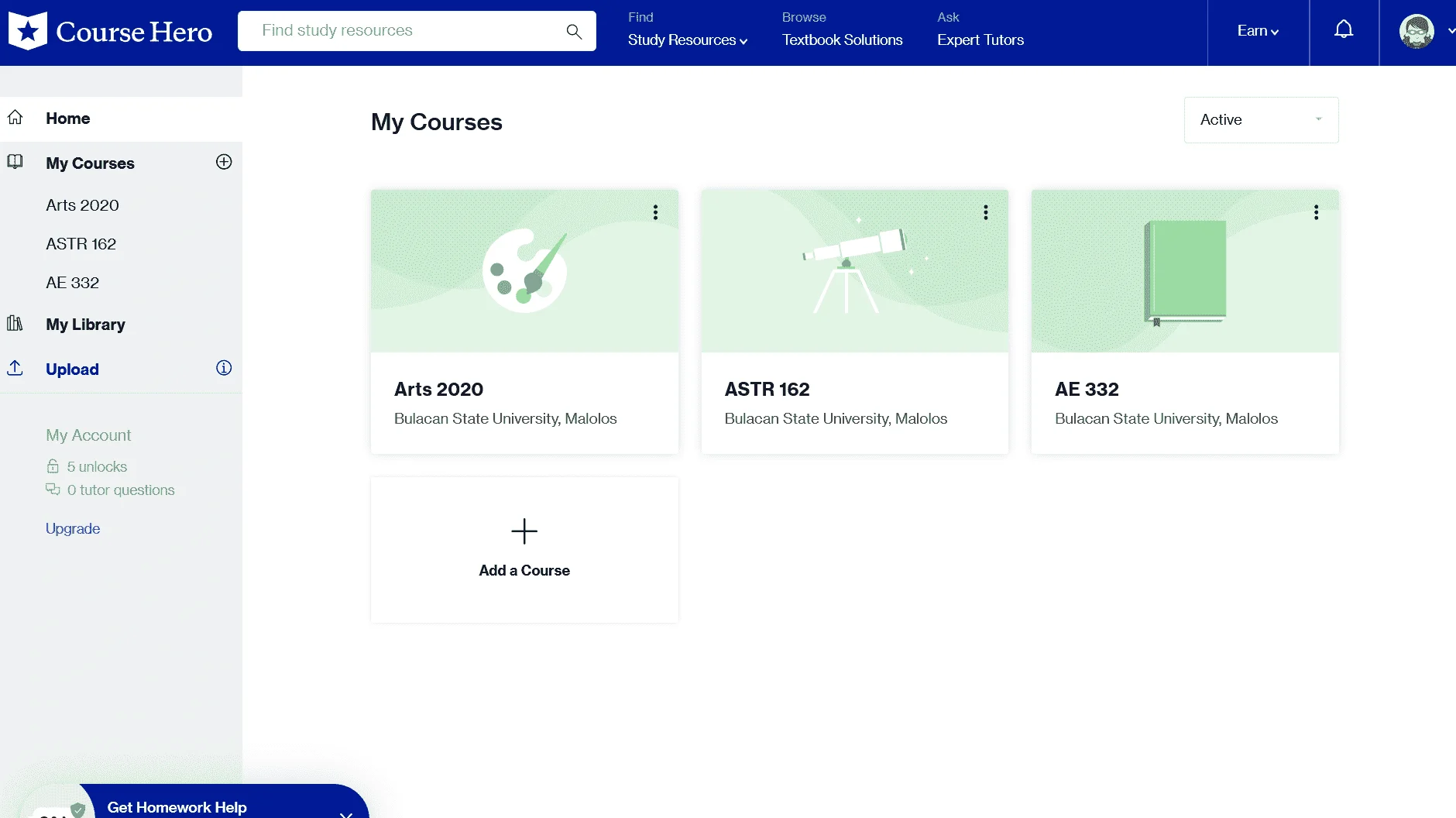Click the 0 tutor questions link
Image resolution: width=1456 pixels, height=818 pixels.
tap(121, 490)
